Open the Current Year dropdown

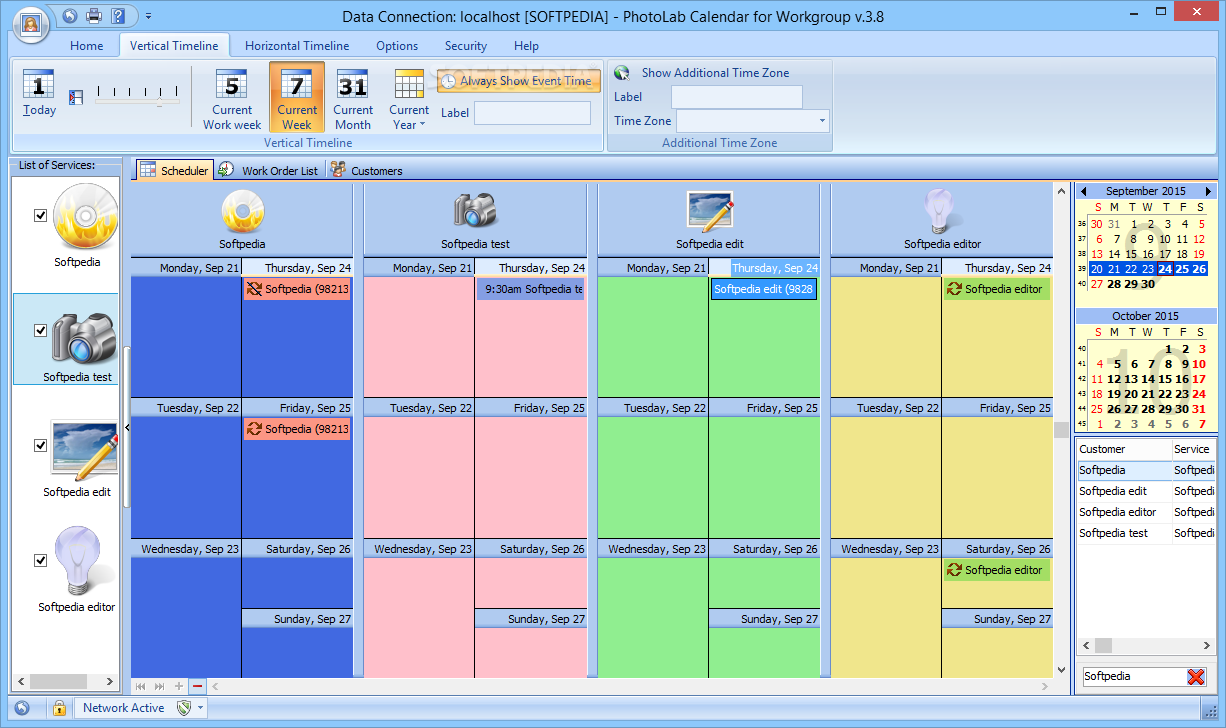point(409,99)
